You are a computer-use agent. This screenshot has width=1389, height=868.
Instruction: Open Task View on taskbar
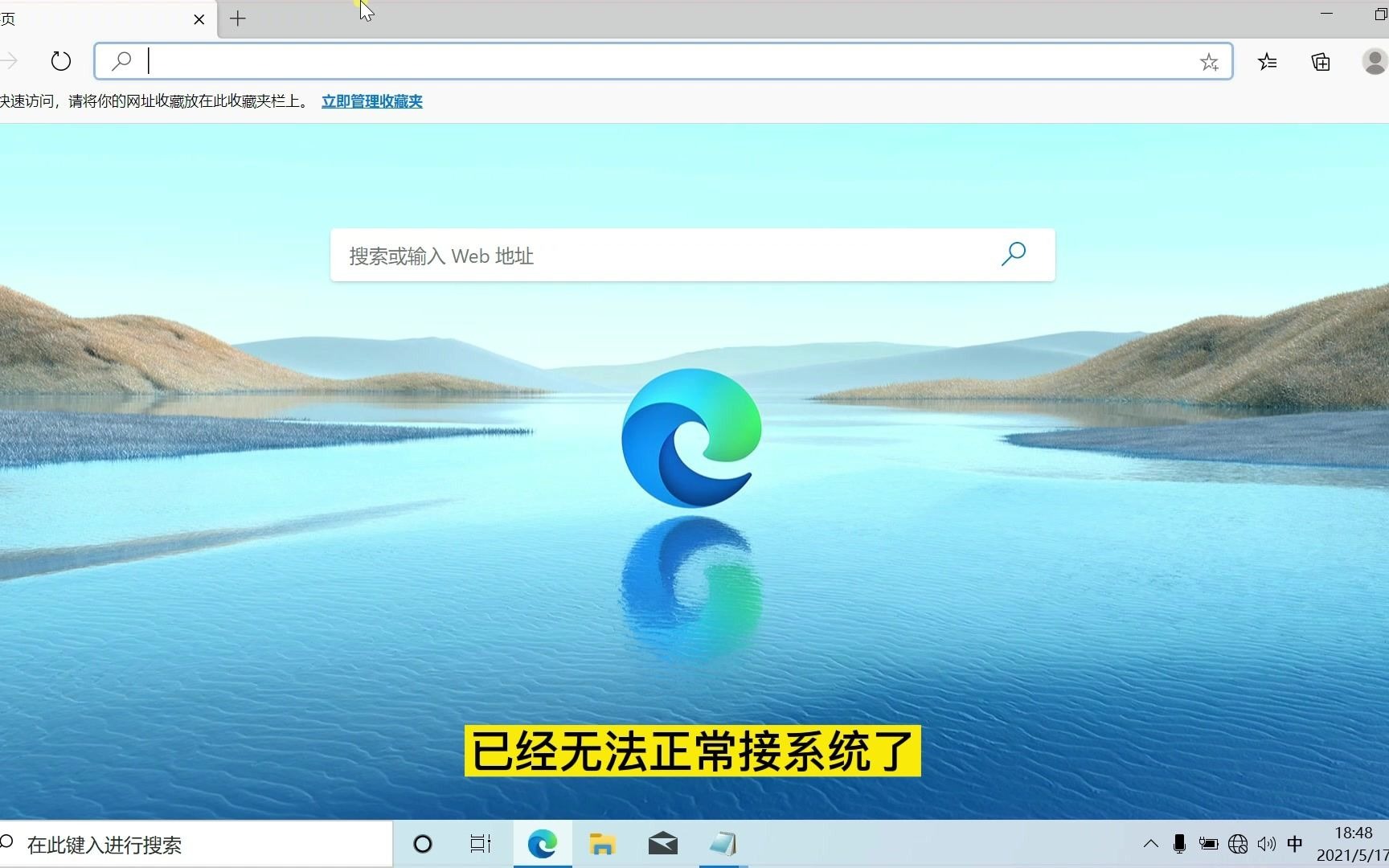pyautogui.click(x=481, y=844)
